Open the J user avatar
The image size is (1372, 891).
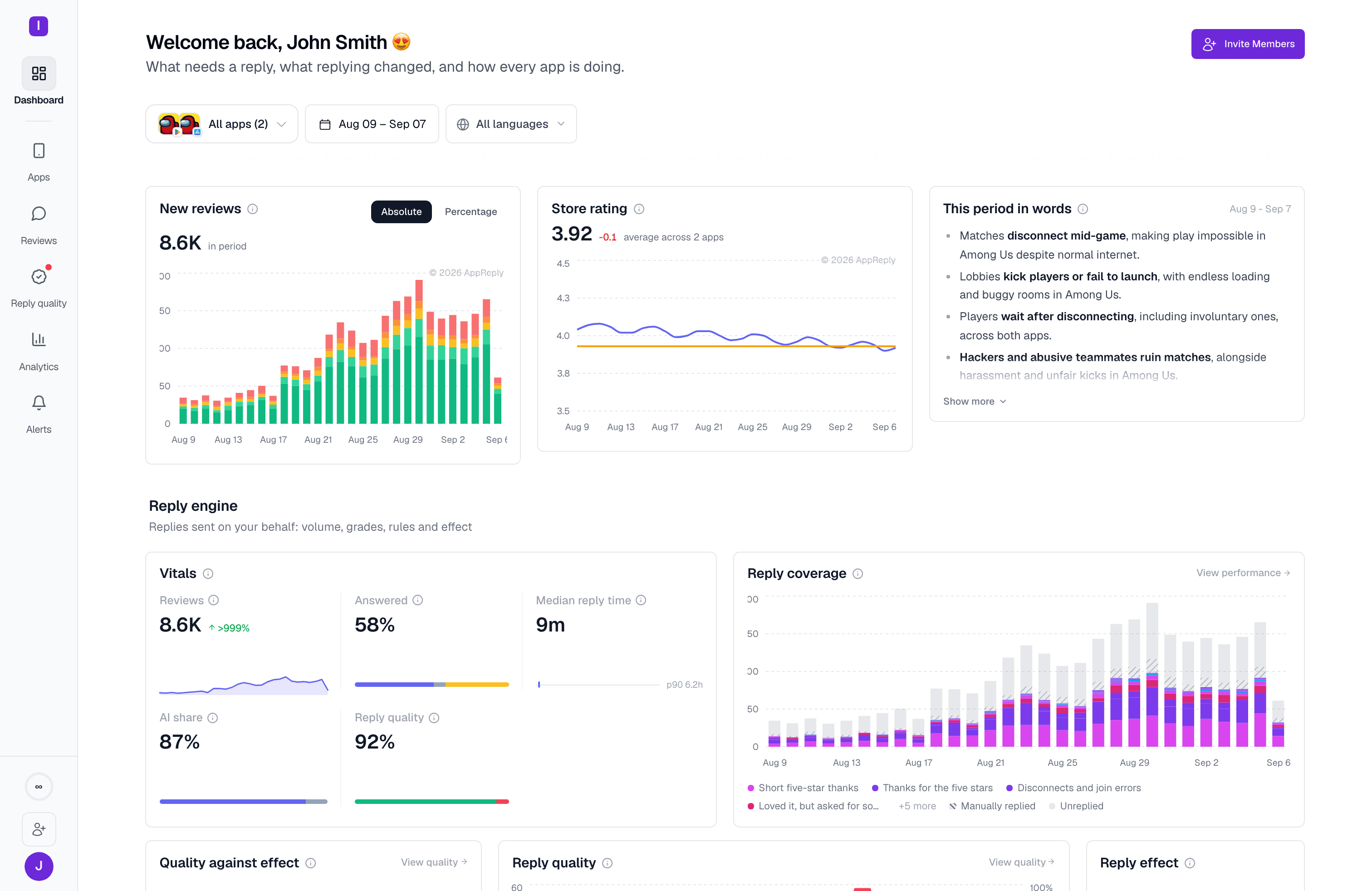click(39, 866)
